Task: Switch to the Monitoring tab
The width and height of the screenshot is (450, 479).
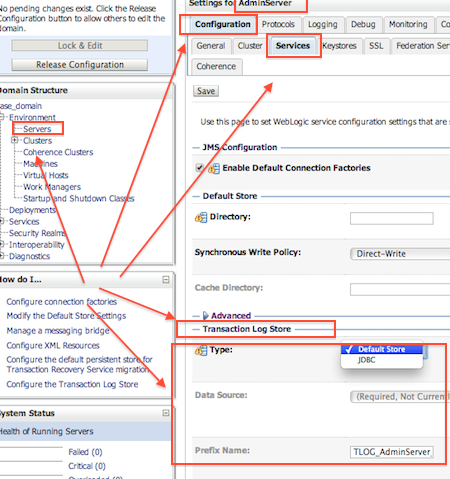Action: 408,24
